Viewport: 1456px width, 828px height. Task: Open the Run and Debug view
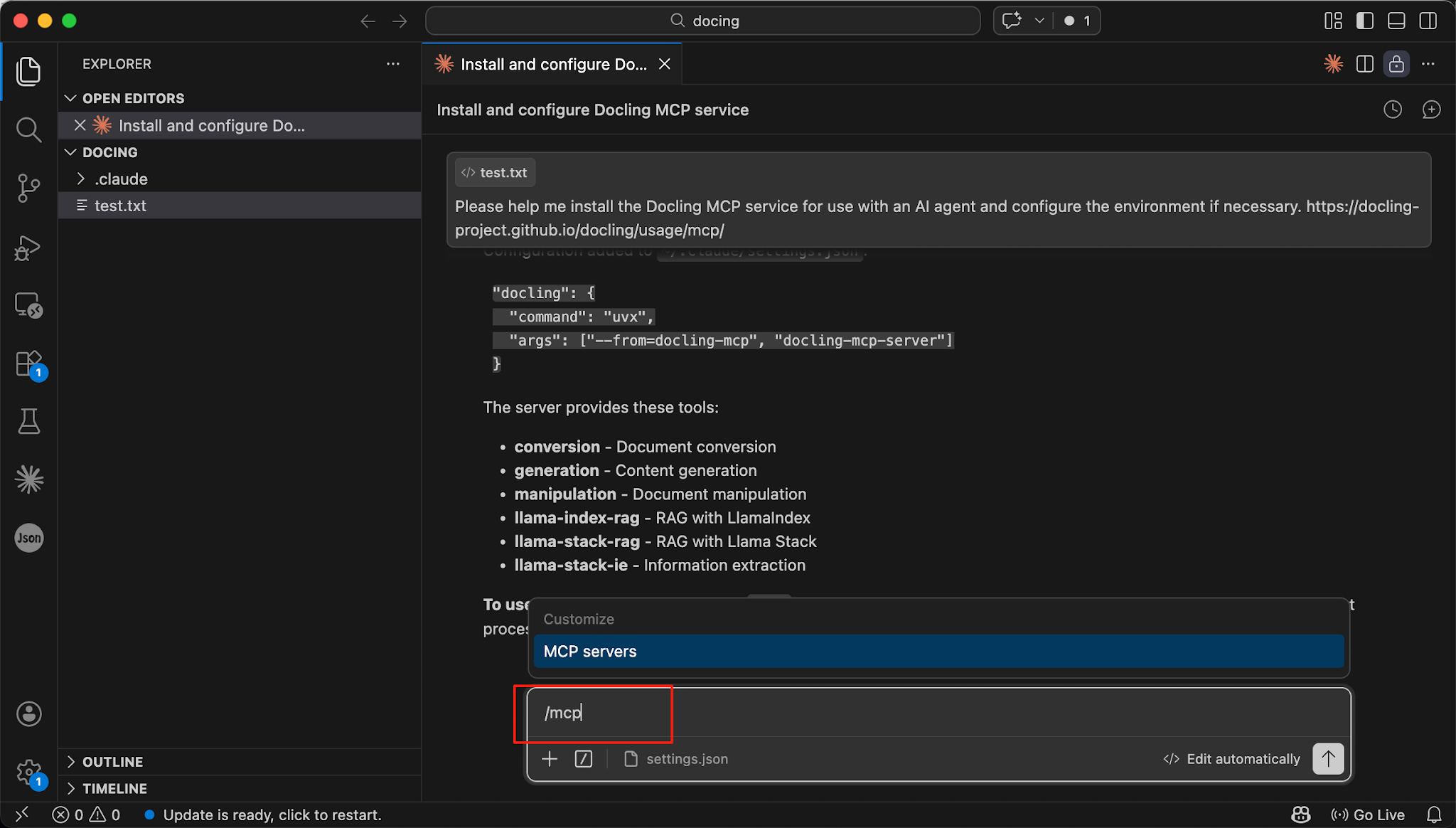tap(28, 248)
